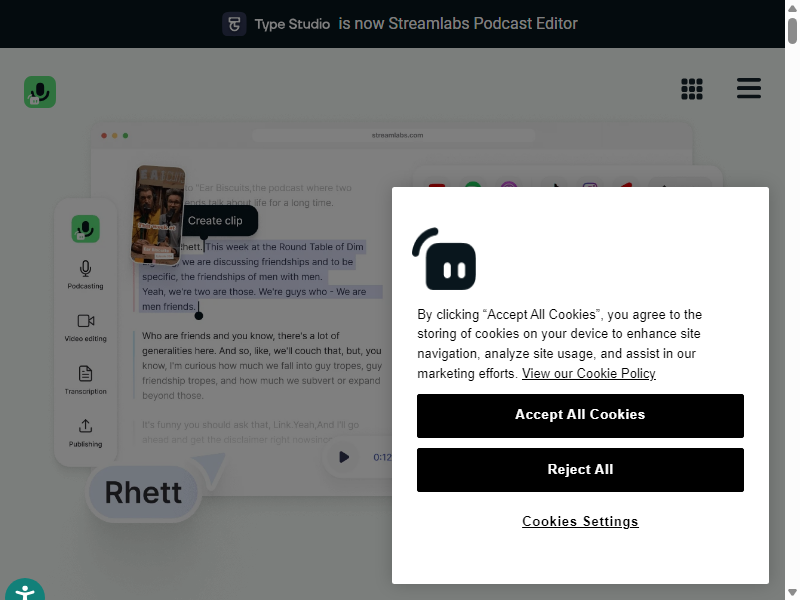The image size is (800, 600).
Task: Click the Type Studio logo icon in banner
Action: point(234,24)
